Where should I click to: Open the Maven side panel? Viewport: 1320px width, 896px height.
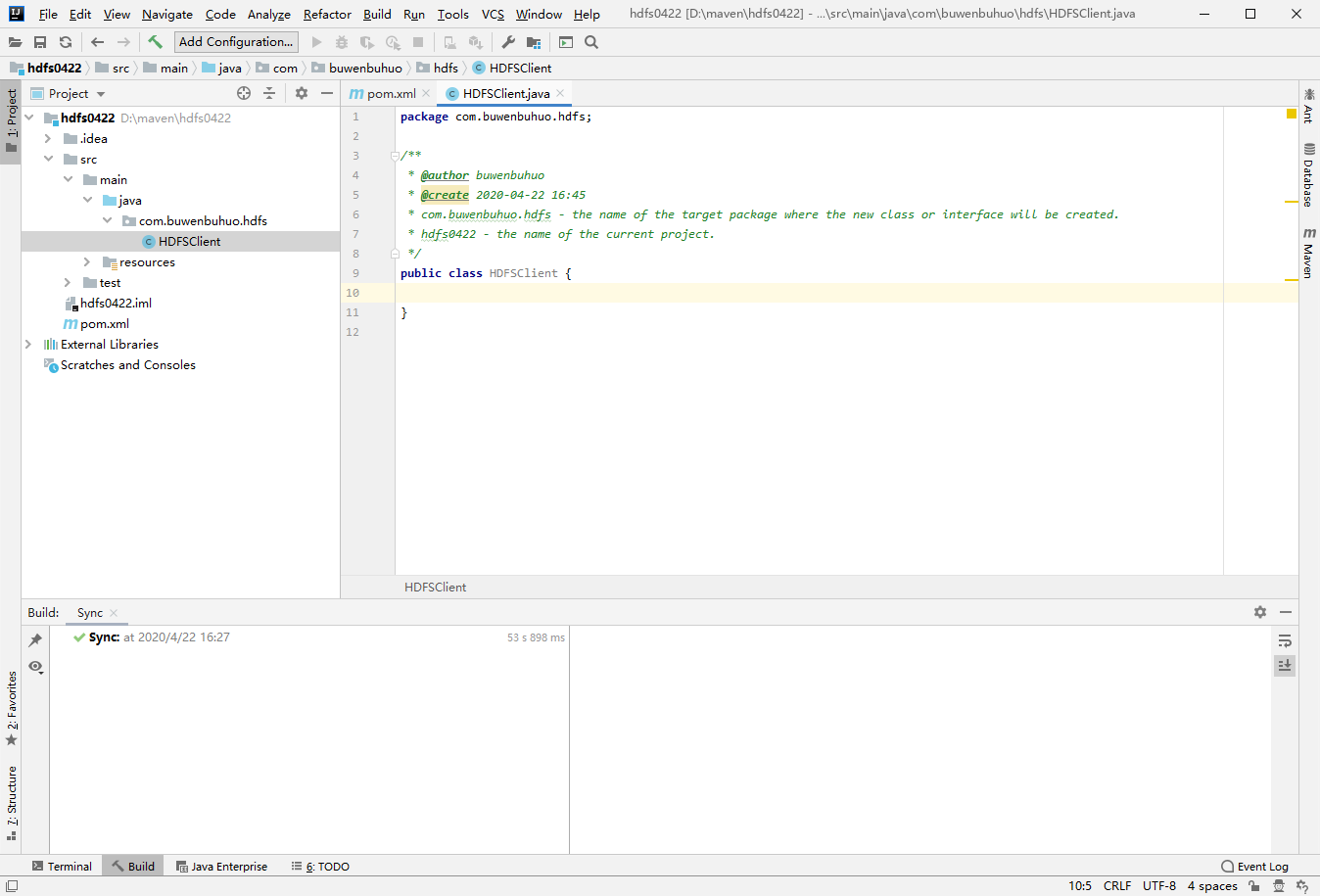[1308, 253]
